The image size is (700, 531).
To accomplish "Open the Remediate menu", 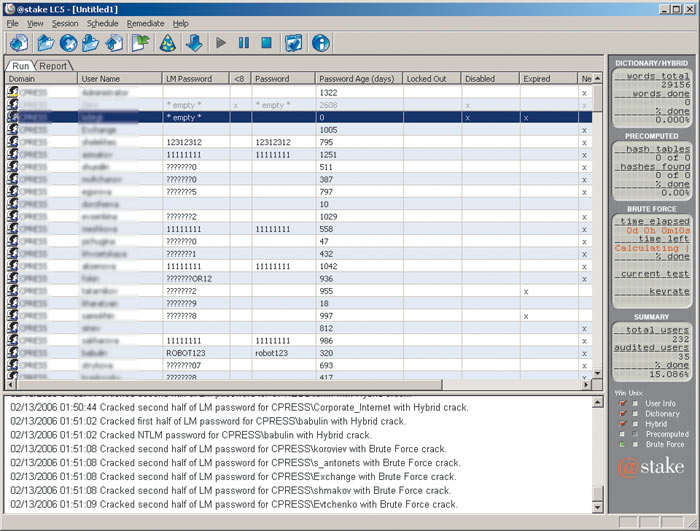I will point(145,24).
